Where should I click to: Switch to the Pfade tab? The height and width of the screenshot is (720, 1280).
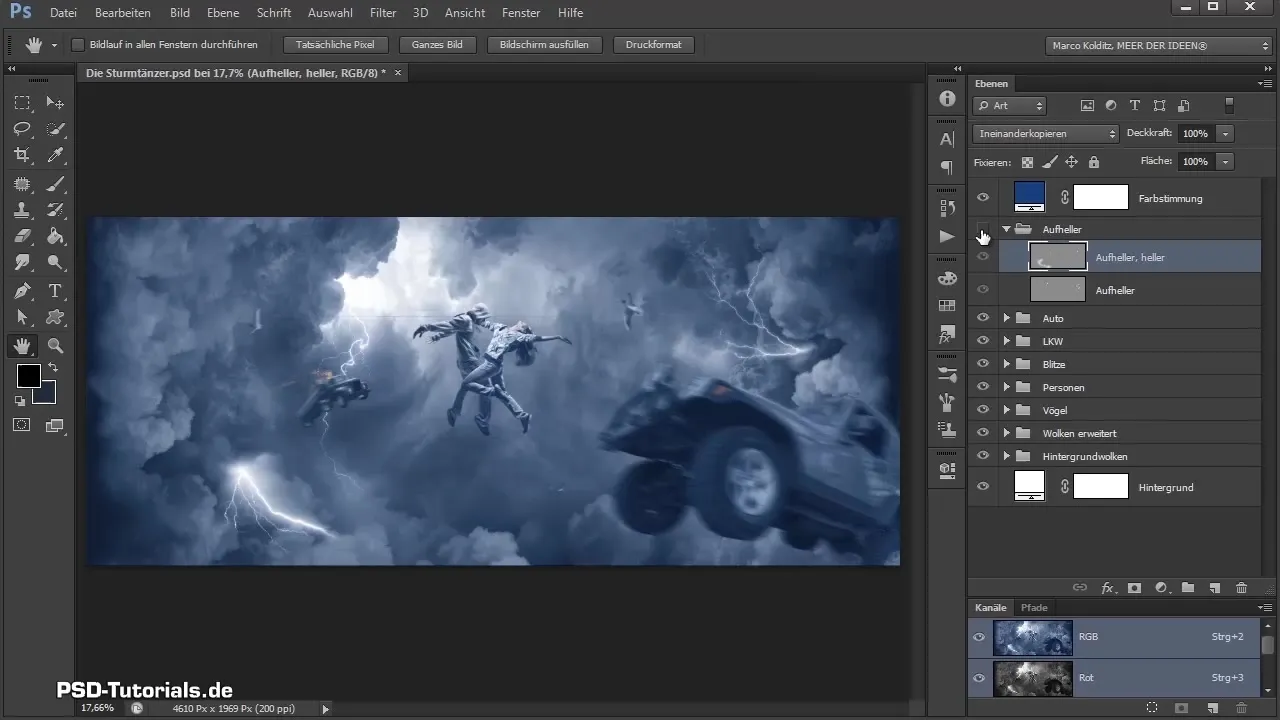pos(1034,607)
